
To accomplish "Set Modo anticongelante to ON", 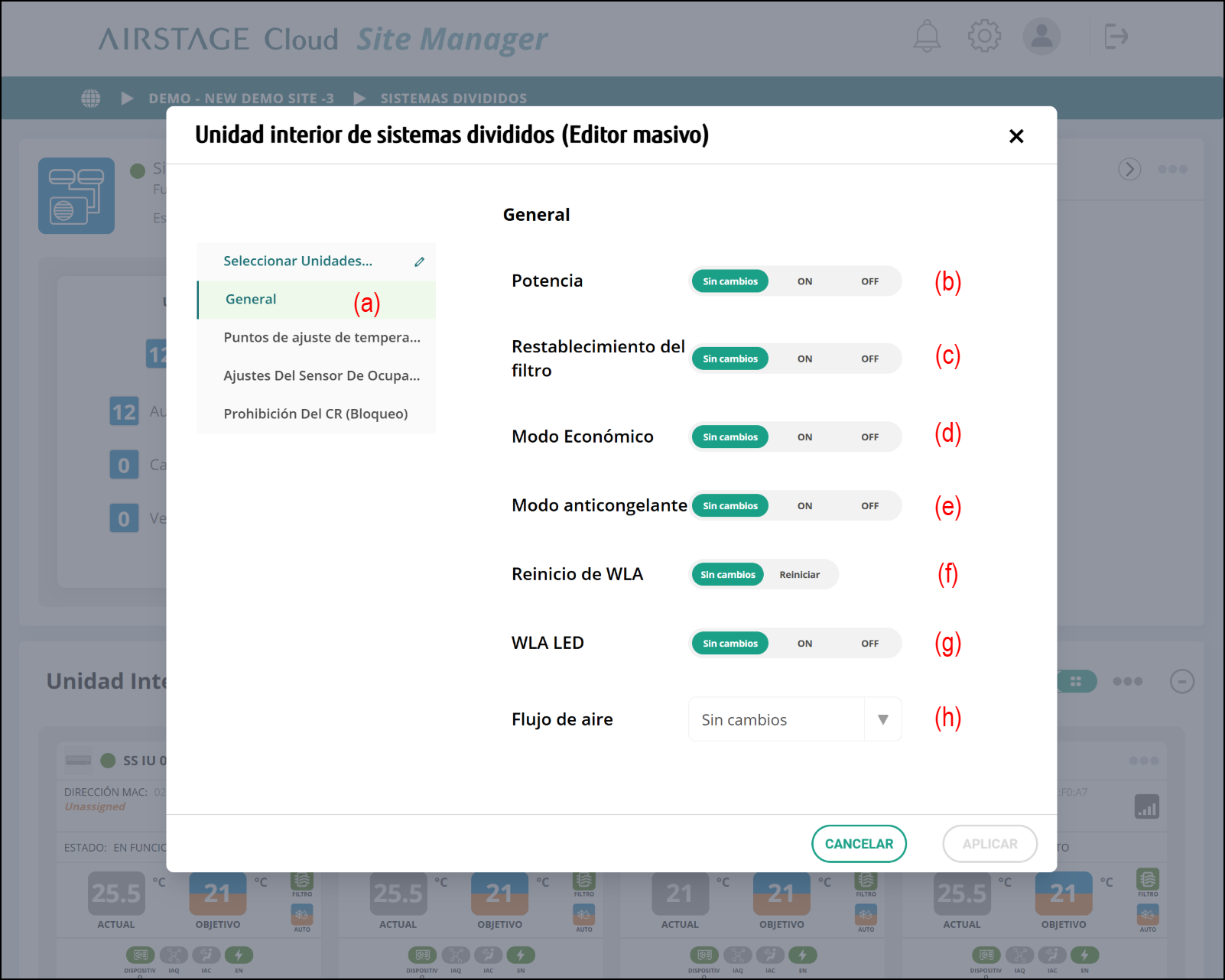I will [804, 506].
